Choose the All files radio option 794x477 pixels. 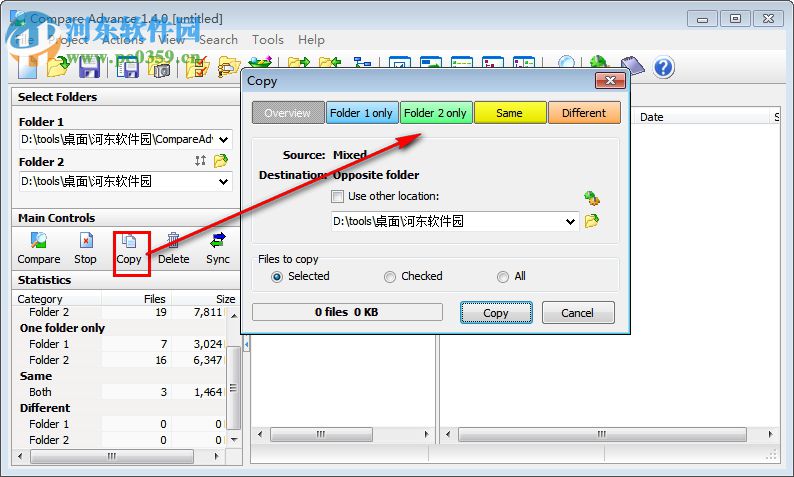click(502, 276)
